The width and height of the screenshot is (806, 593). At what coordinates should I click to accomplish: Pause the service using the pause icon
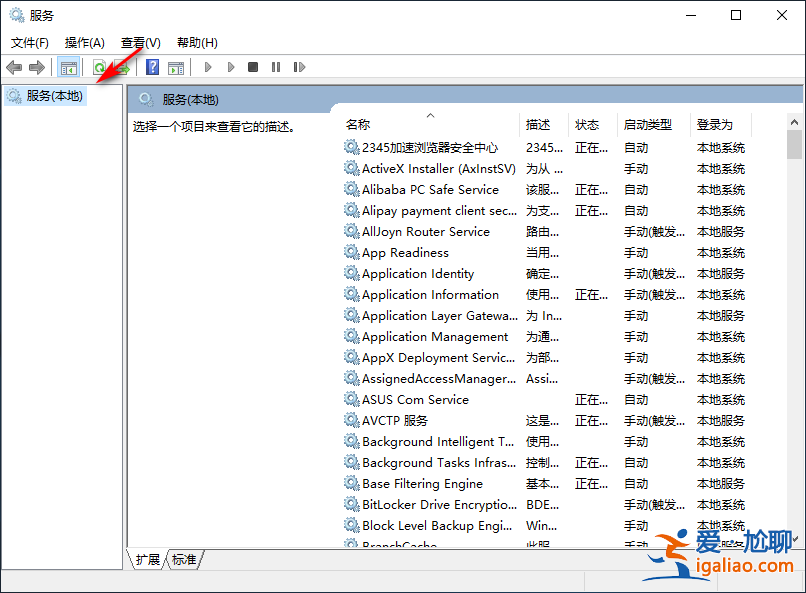(x=276, y=67)
